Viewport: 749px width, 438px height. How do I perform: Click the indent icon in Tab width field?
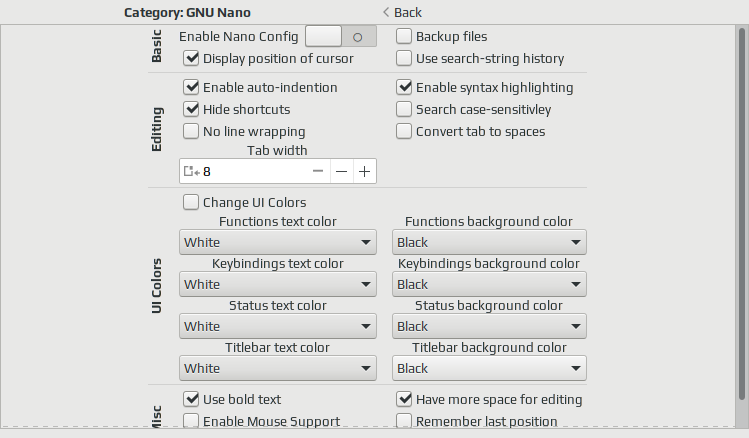[x=192, y=171]
